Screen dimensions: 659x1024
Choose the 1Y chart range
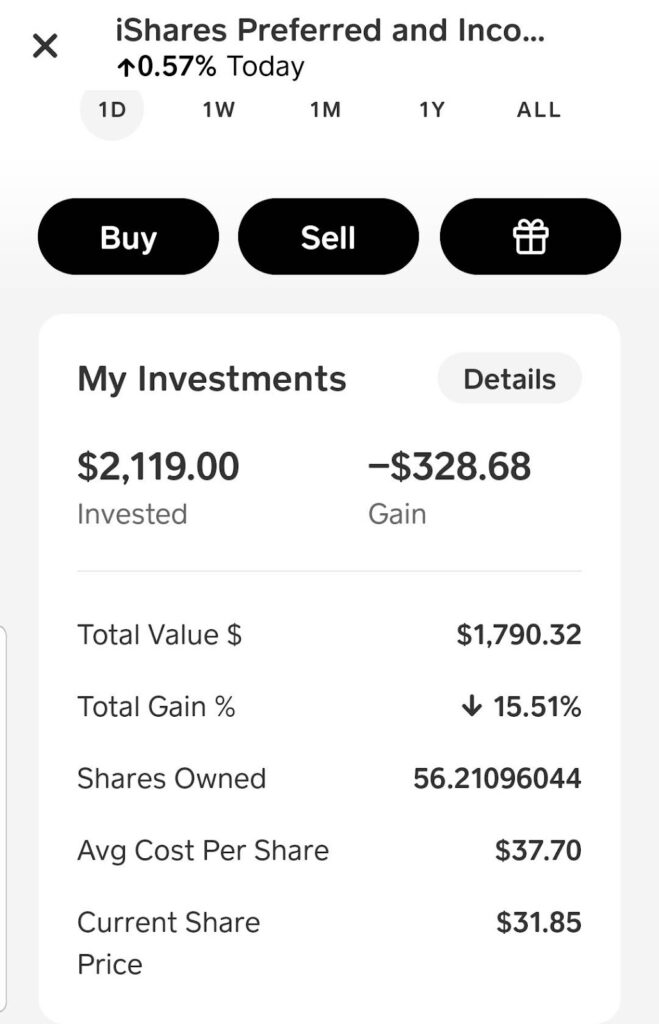(431, 110)
